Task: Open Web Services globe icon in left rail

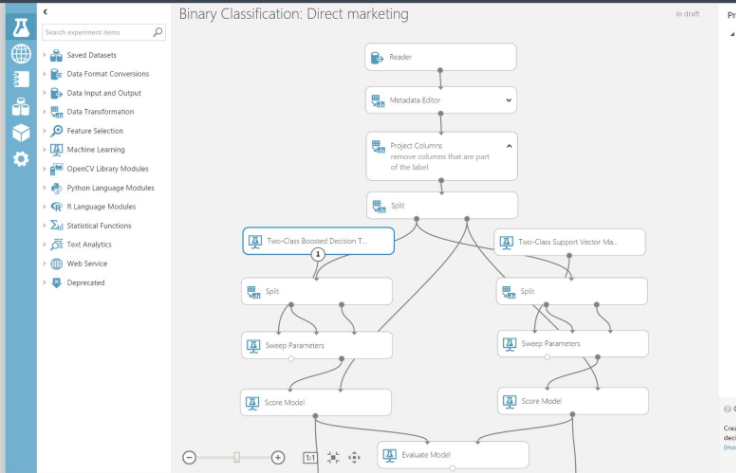Action: [x=20, y=54]
